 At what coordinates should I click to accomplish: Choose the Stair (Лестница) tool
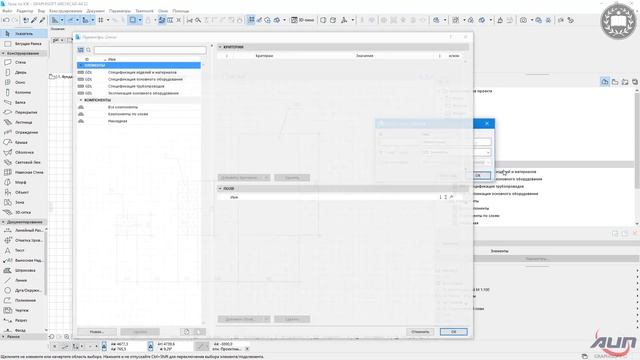click(24, 122)
